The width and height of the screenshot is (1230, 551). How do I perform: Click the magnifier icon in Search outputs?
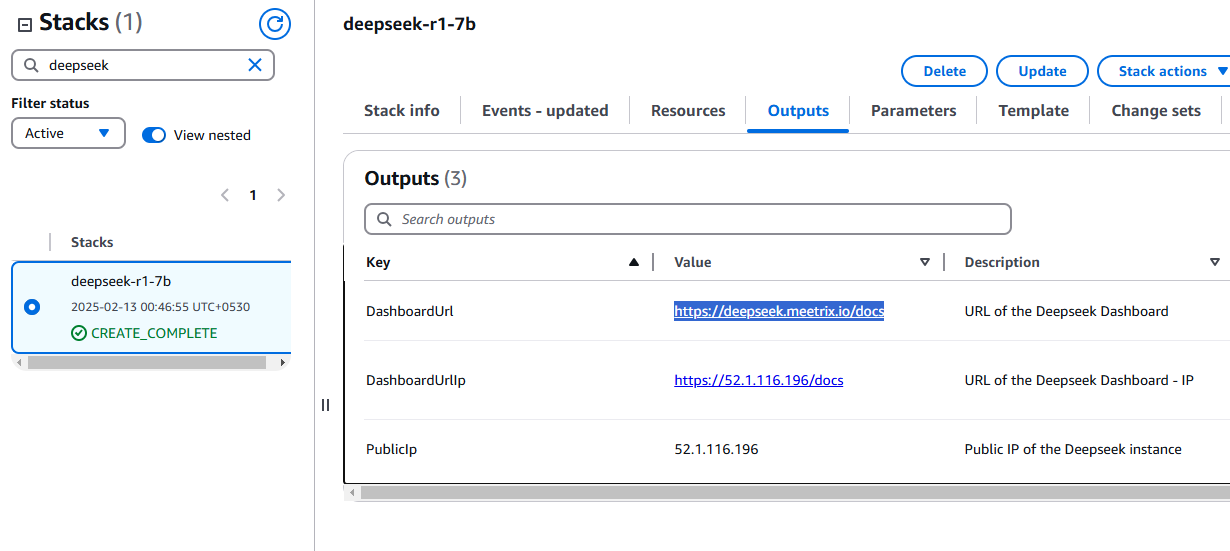[385, 219]
